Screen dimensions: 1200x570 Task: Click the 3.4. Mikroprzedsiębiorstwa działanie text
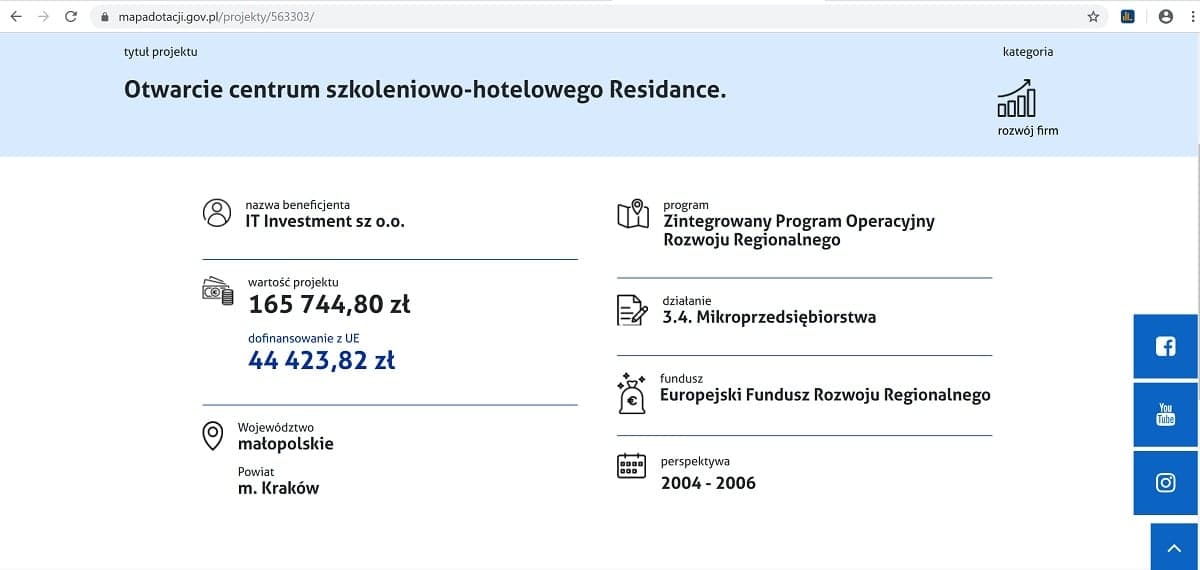(769, 317)
